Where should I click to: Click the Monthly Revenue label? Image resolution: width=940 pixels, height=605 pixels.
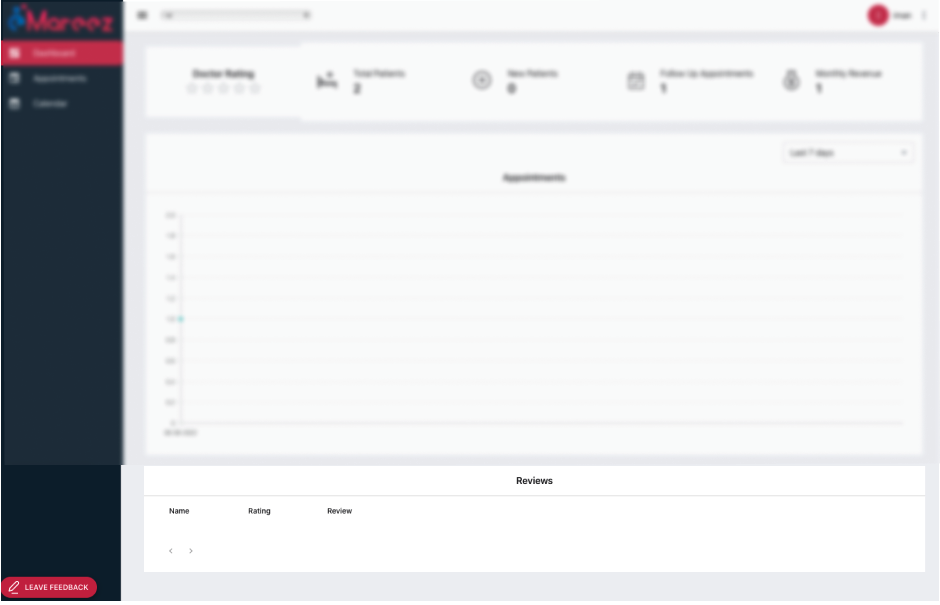(x=848, y=73)
